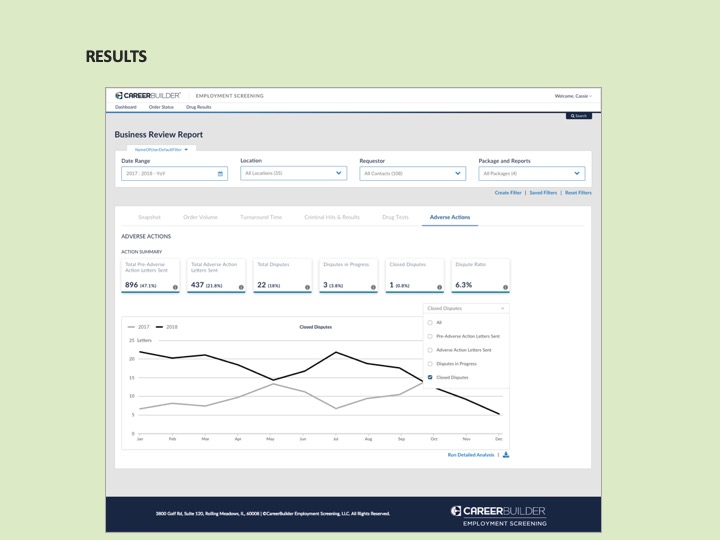Click the Search button below header
This screenshot has width=720, height=540.
[579, 116]
